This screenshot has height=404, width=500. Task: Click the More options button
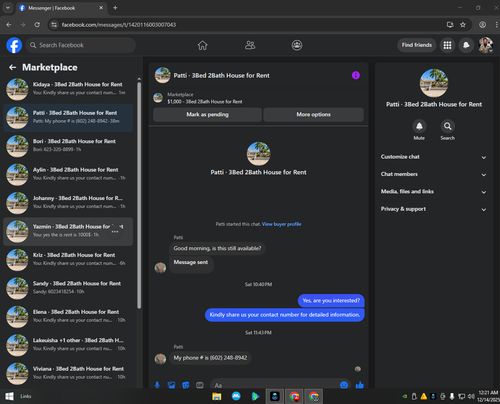click(x=313, y=114)
